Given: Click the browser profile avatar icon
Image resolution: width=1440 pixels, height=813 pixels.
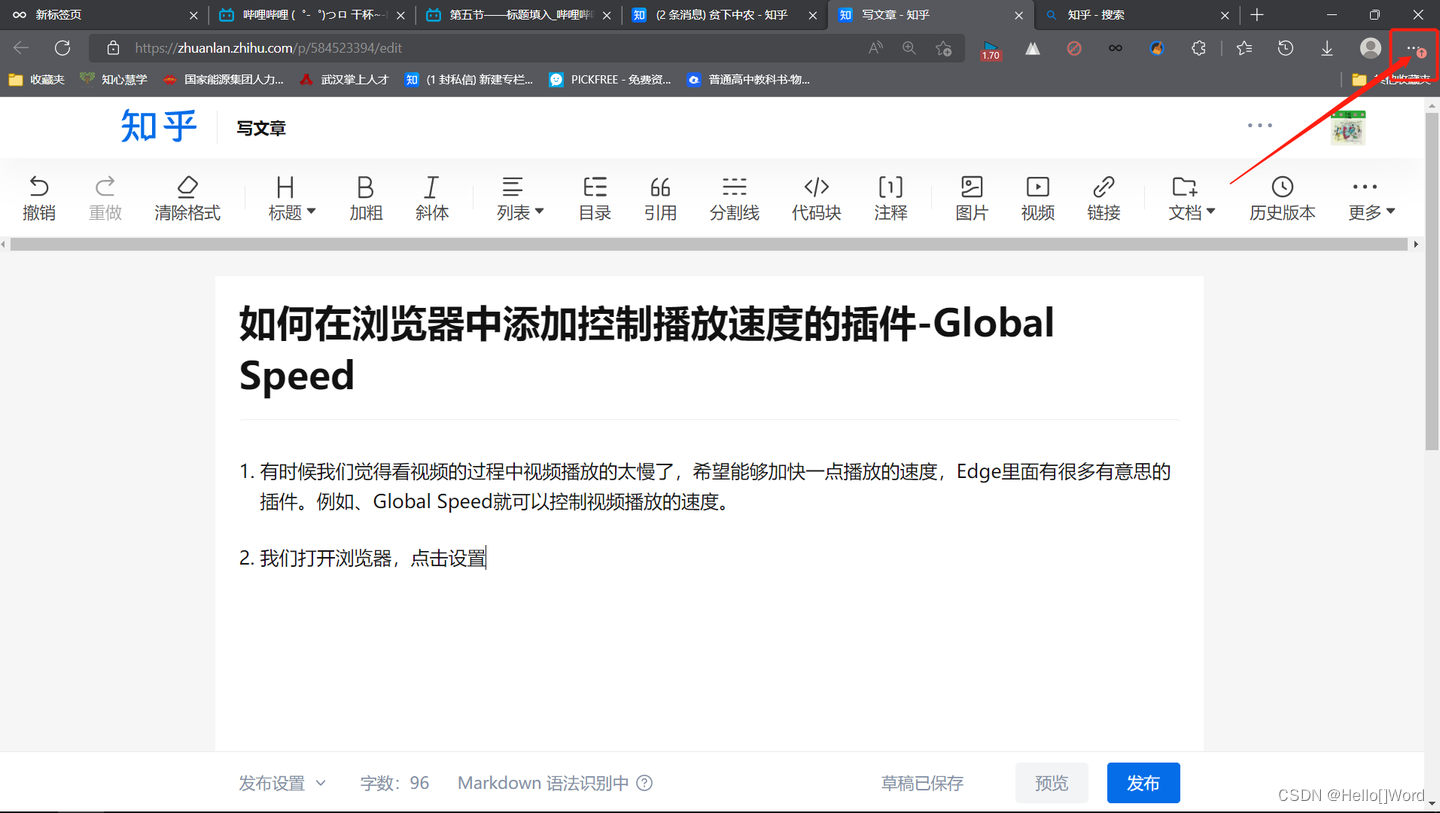Looking at the screenshot, I should point(1370,48).
